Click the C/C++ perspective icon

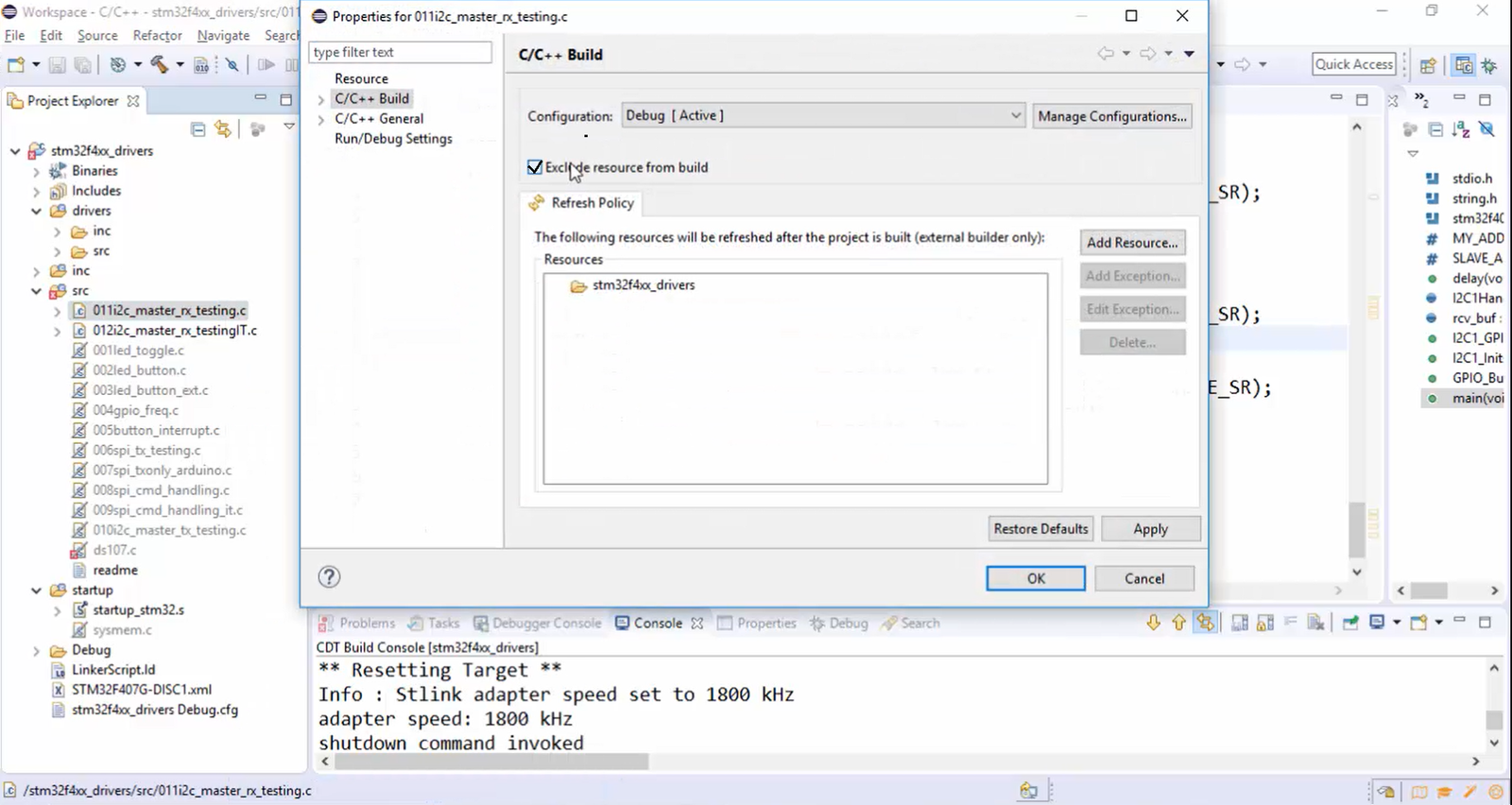coord(1464,65)
